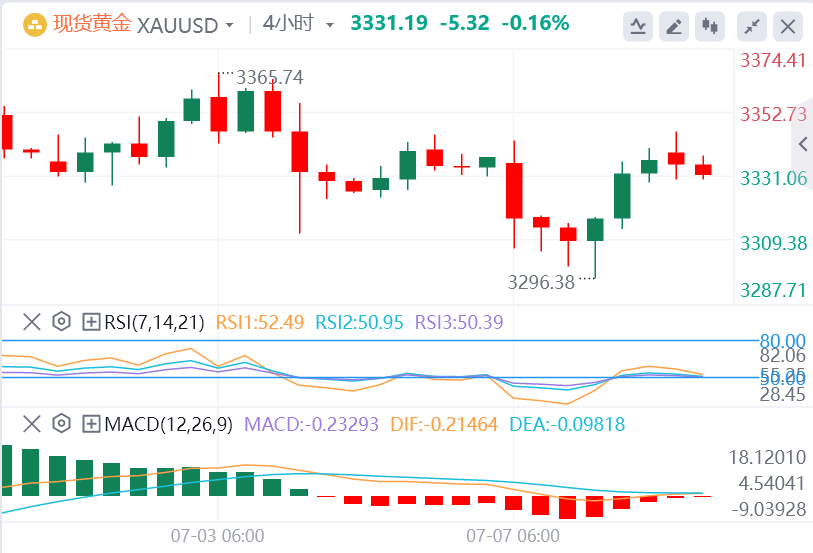
Task: Select the drawing pencil tool
Action: coord(675,25)
